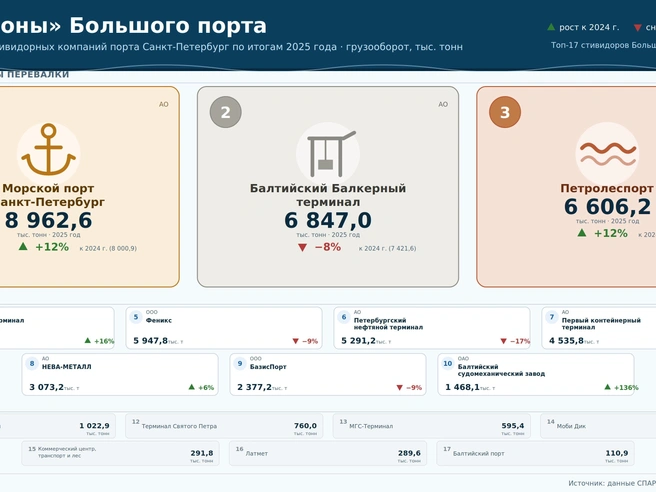Click the Коммерческий центр, транспорт и лес row
Screen dimensions: 656x492
[x=120, y=453]
